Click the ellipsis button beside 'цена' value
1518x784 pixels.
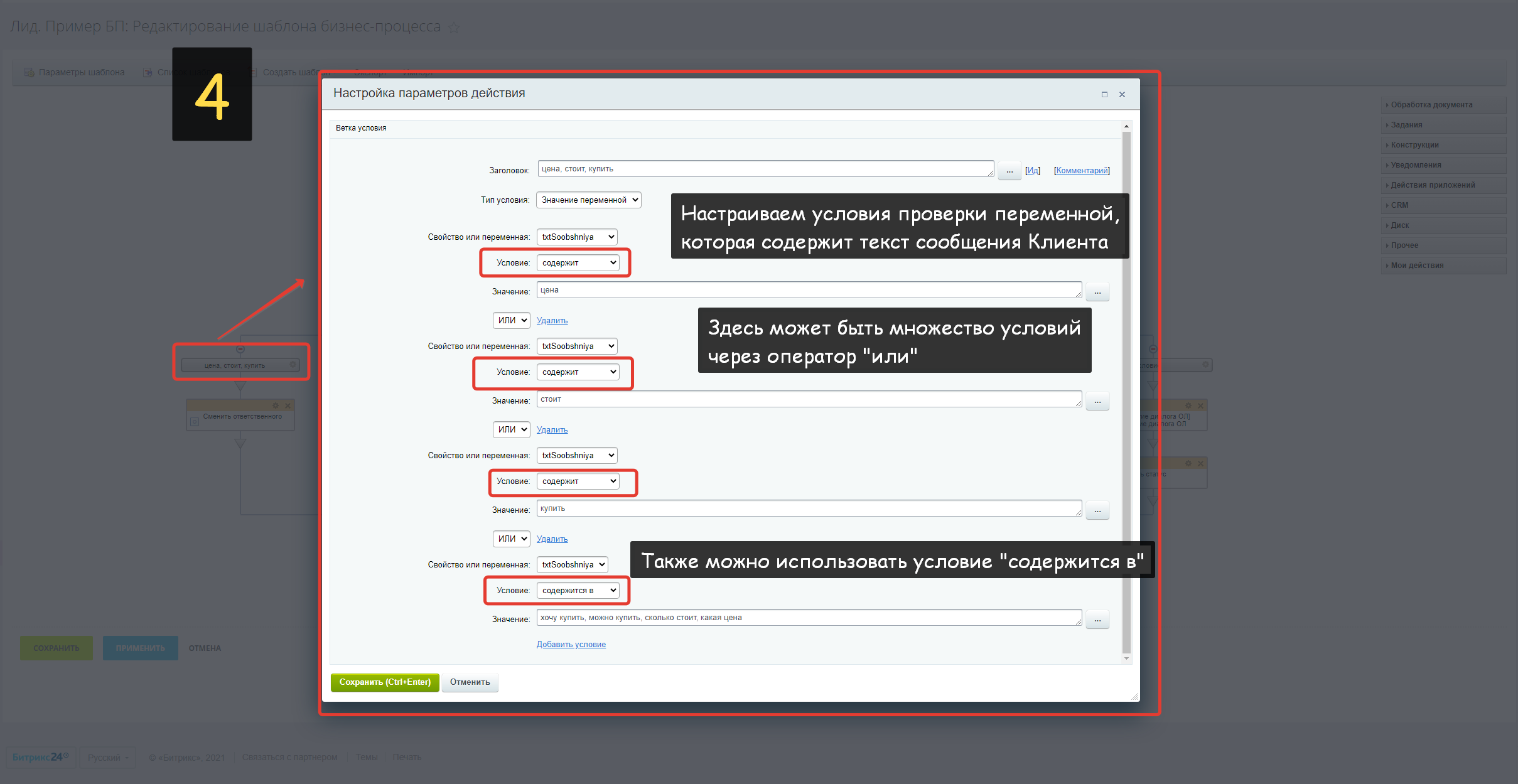pyautogui.click(x=1097, y=293)
